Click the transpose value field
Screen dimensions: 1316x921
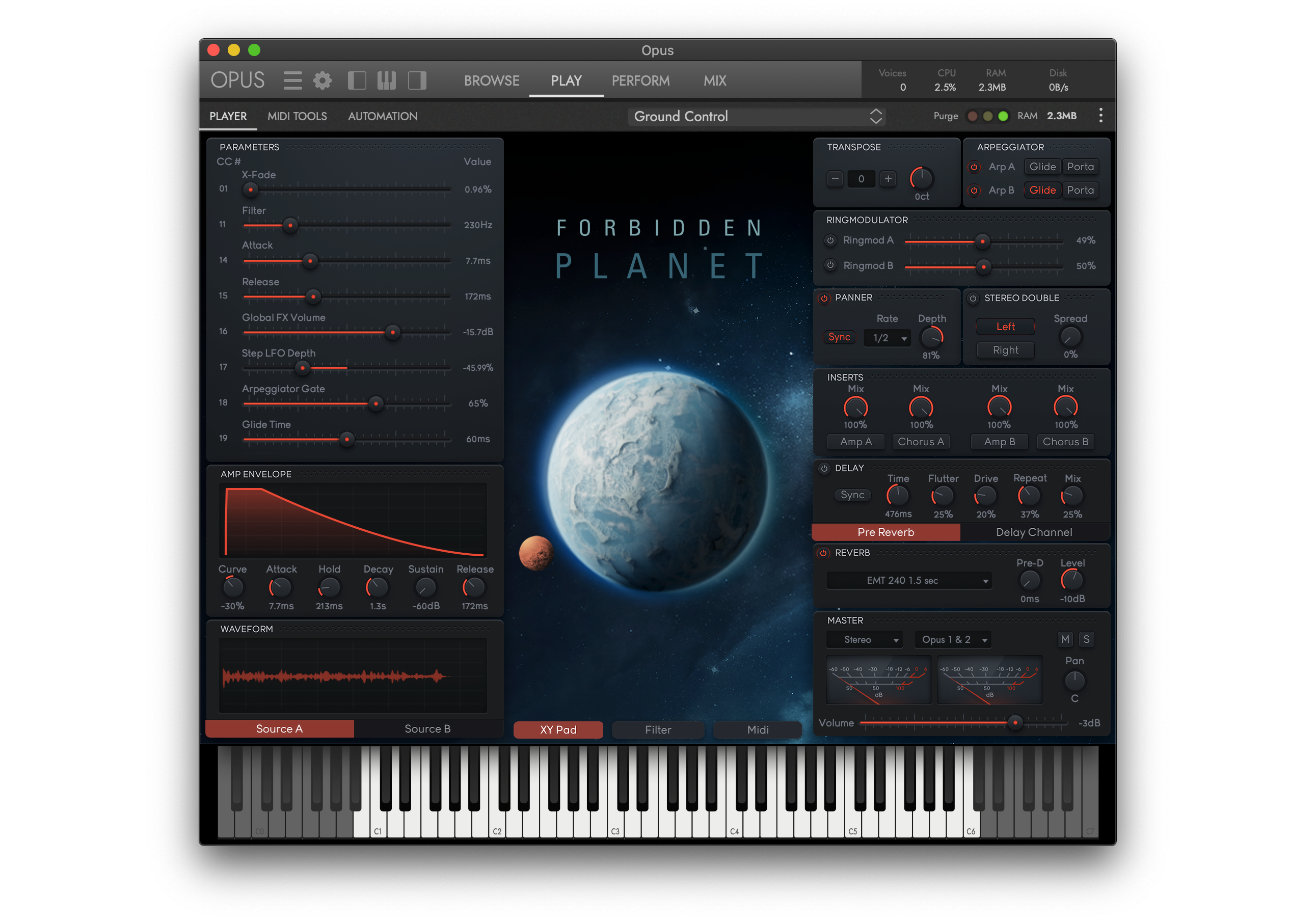862,179
